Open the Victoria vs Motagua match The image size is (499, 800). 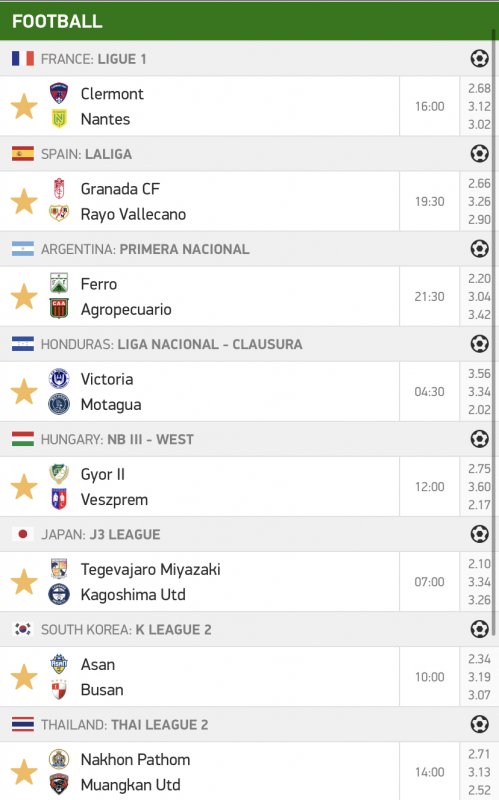[x=199, y=392]
